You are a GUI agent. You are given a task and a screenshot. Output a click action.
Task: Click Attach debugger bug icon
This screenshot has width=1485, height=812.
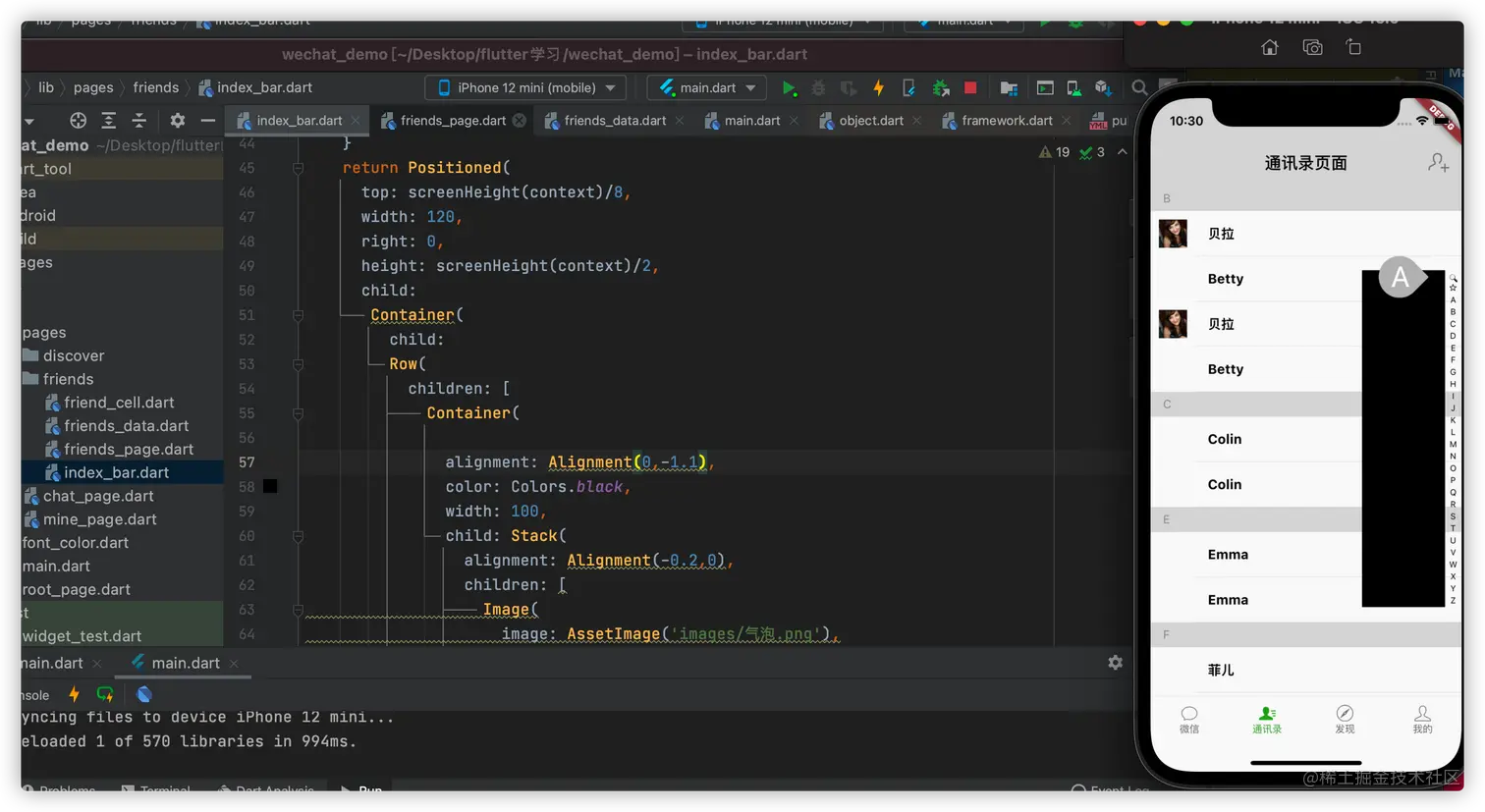click(x=940, y=88)
